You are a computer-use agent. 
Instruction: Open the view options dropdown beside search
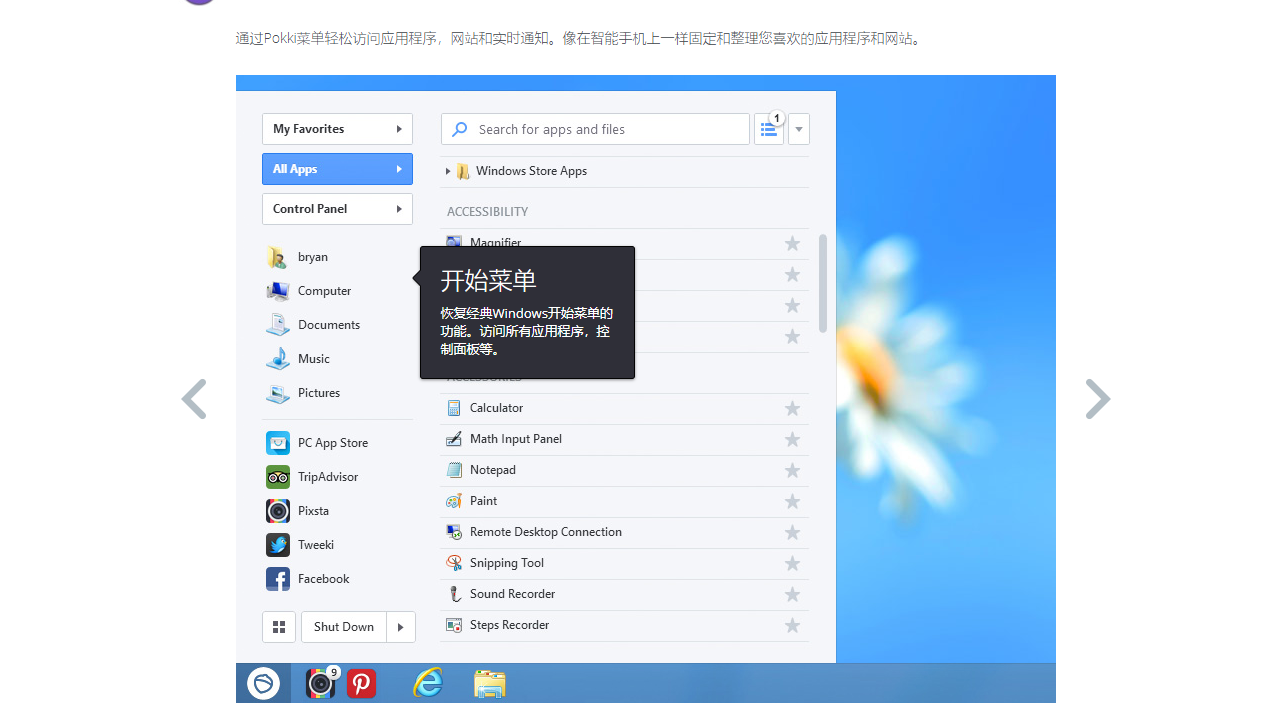click(798, 129)
